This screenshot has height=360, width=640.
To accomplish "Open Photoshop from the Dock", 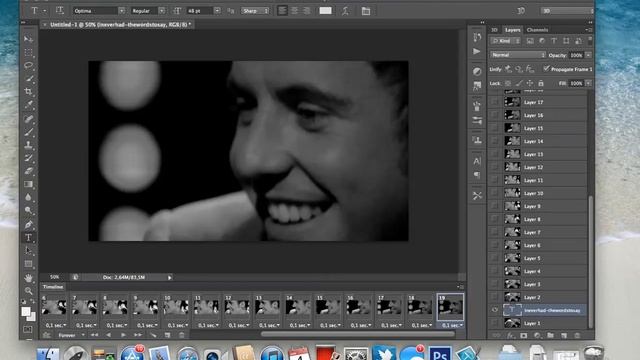I will tap(440, 353).
